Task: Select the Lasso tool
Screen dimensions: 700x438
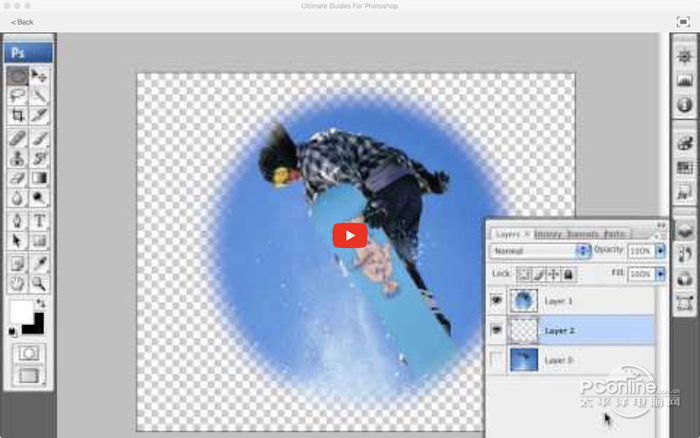Action: tap(17, 96)
